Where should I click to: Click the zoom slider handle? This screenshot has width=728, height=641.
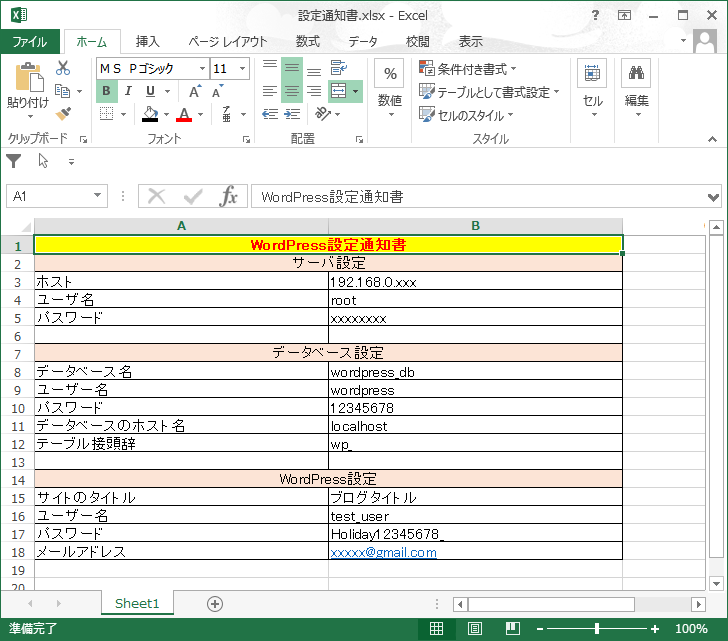597,628
